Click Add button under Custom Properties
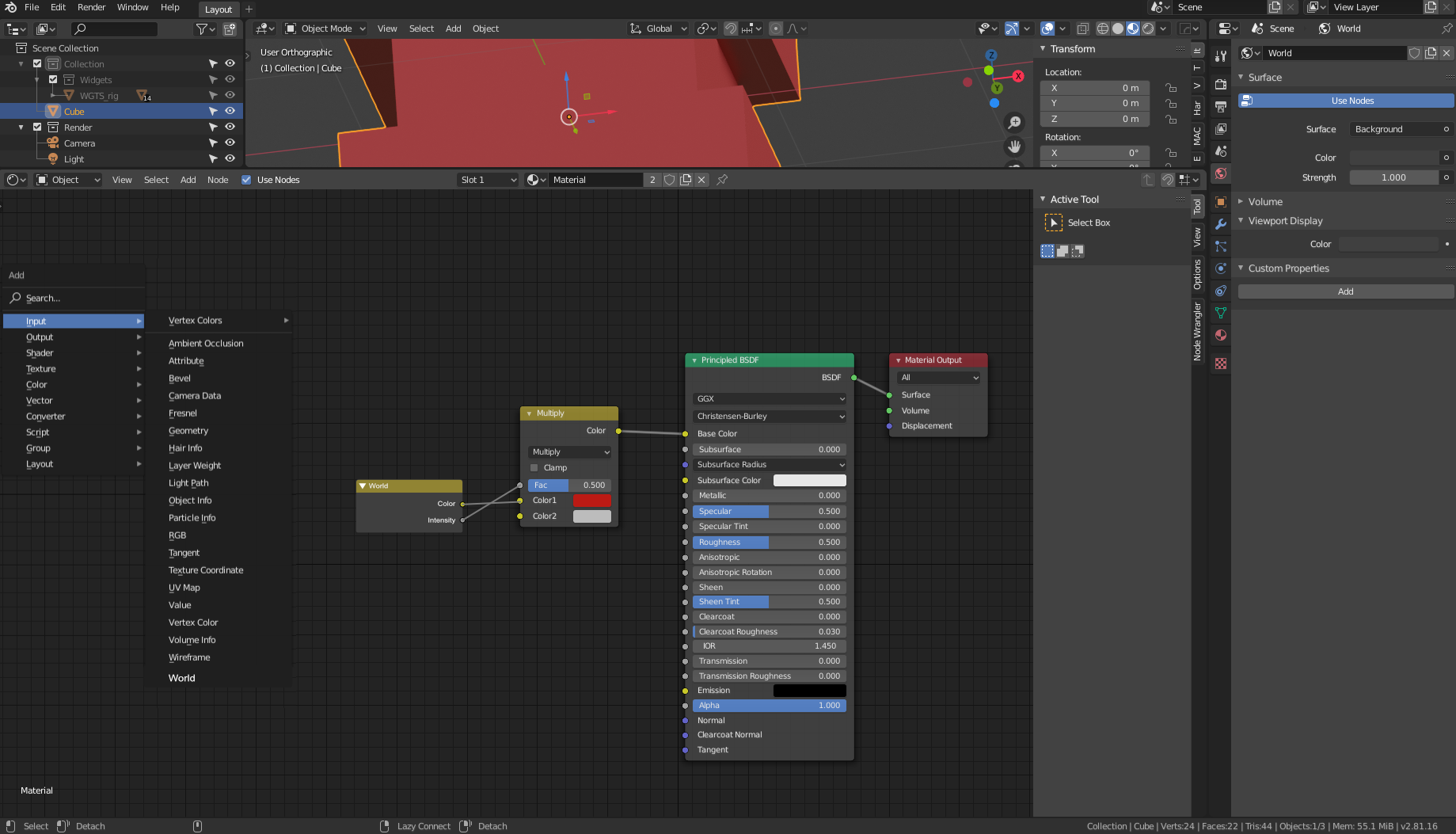The width and height of the screenshot is (1456, 834). (x=1346, y=291)
